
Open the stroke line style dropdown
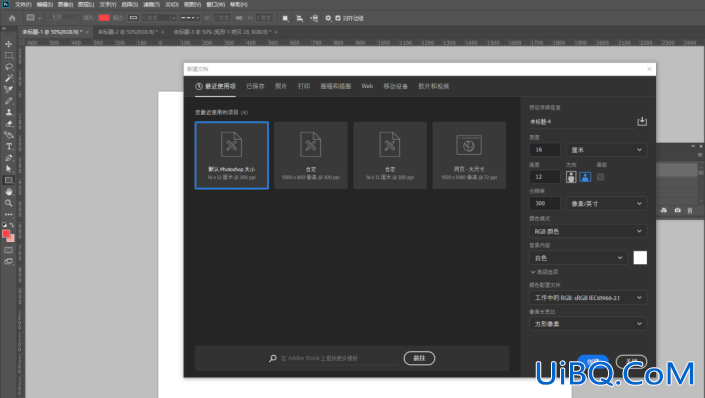click(190, 18)
